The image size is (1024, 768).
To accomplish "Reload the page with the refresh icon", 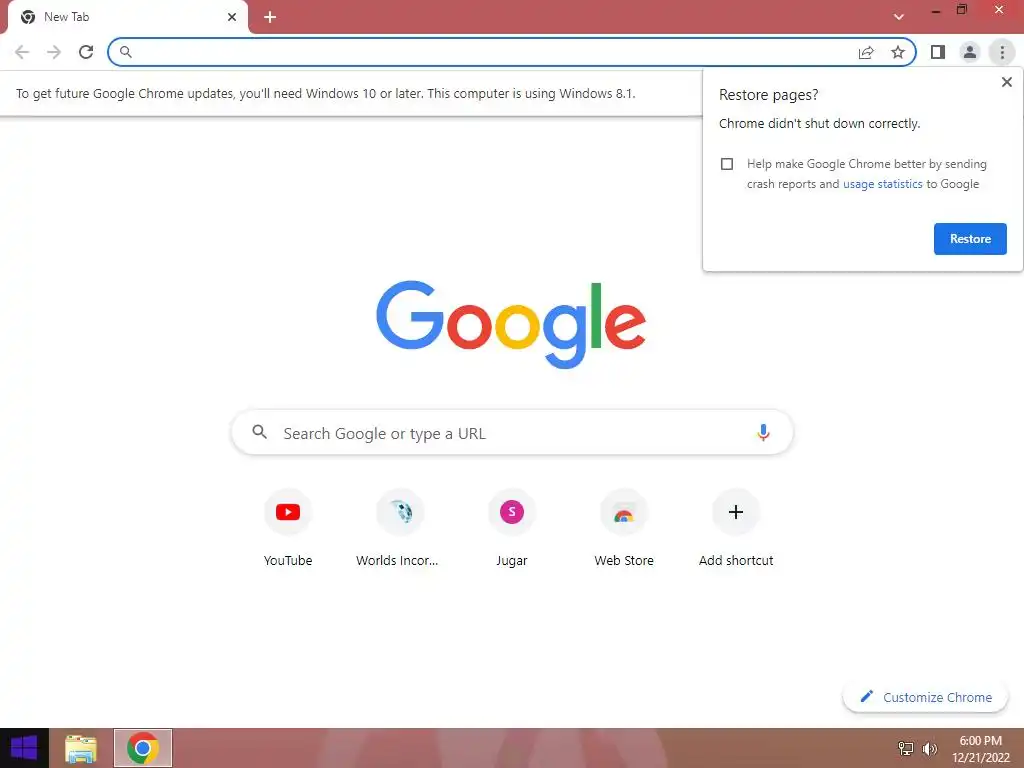I will 86,52.
